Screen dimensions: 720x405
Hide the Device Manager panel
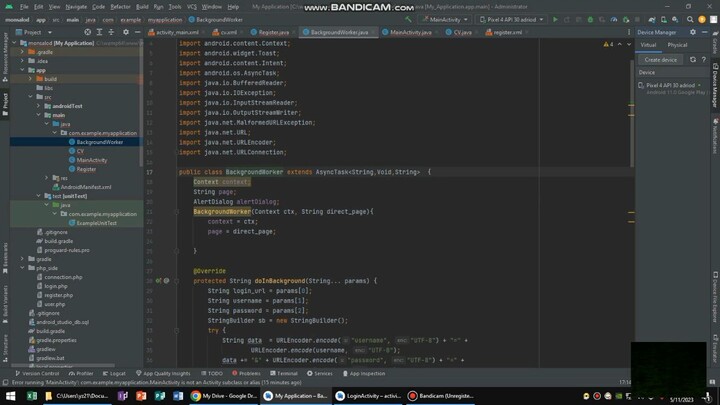point(704,32)
